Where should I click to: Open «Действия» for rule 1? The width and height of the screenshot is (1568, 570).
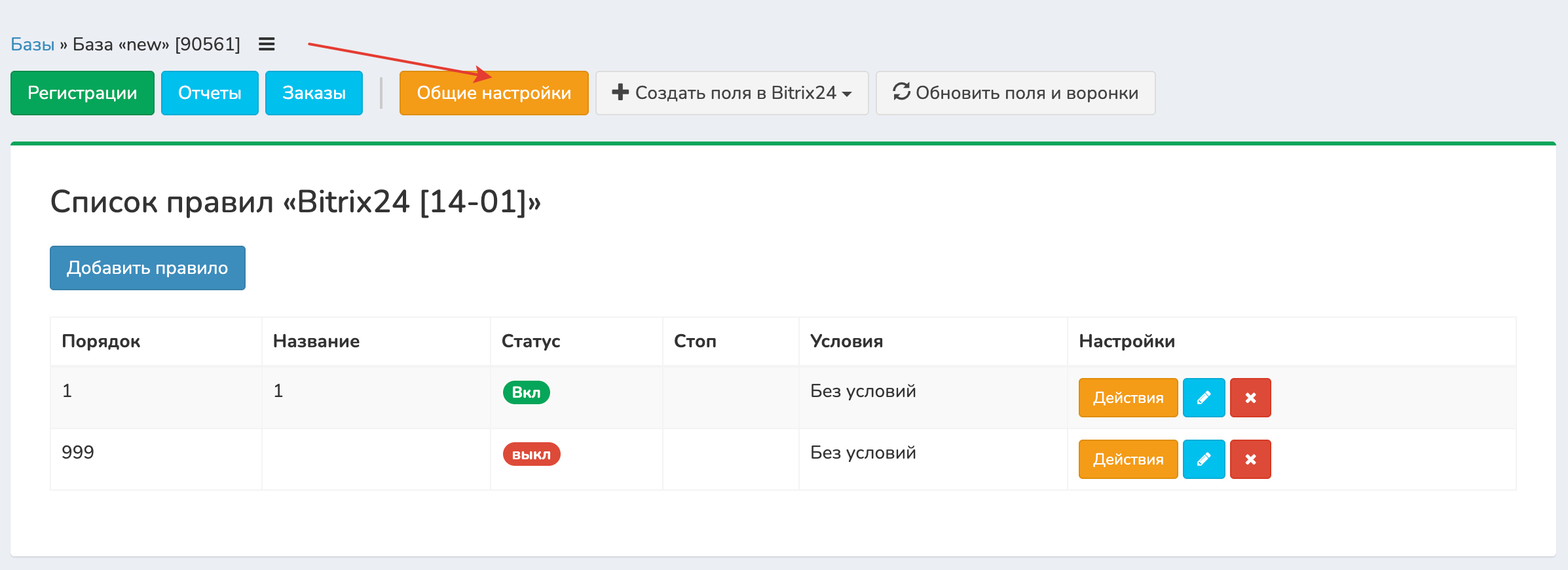[1128, 398]
